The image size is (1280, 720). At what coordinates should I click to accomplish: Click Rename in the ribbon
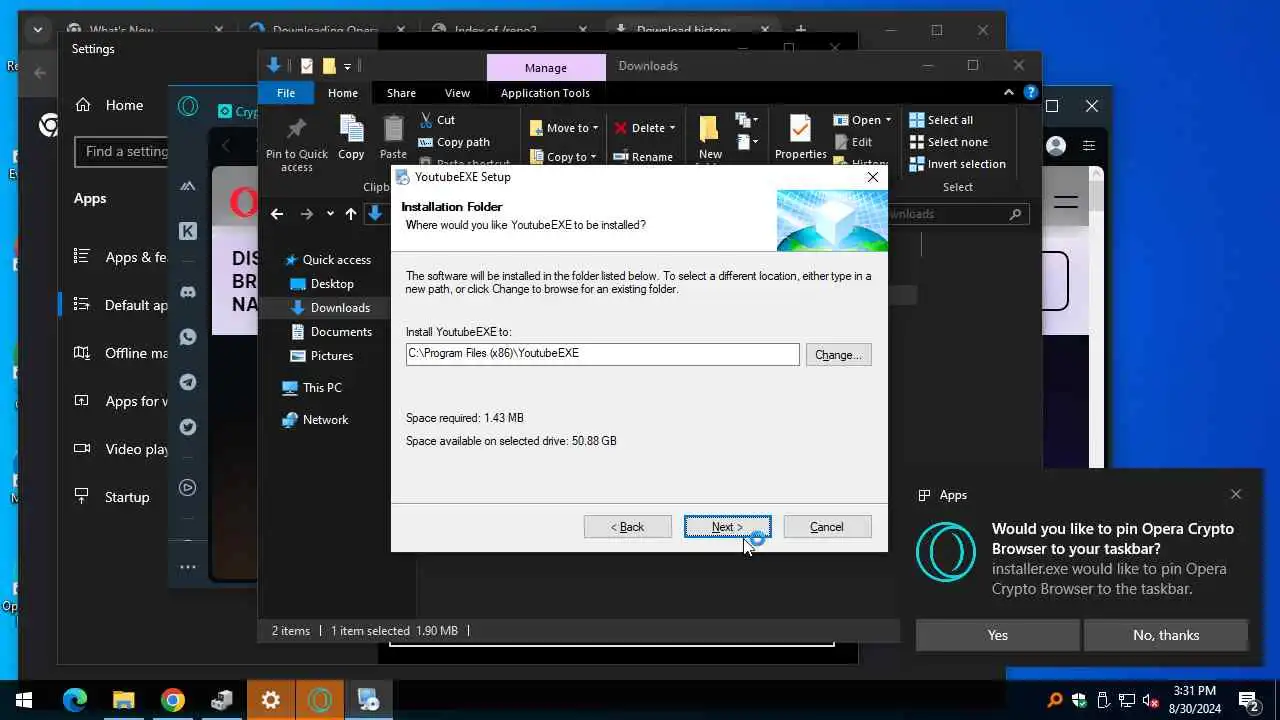pos(643,157)
